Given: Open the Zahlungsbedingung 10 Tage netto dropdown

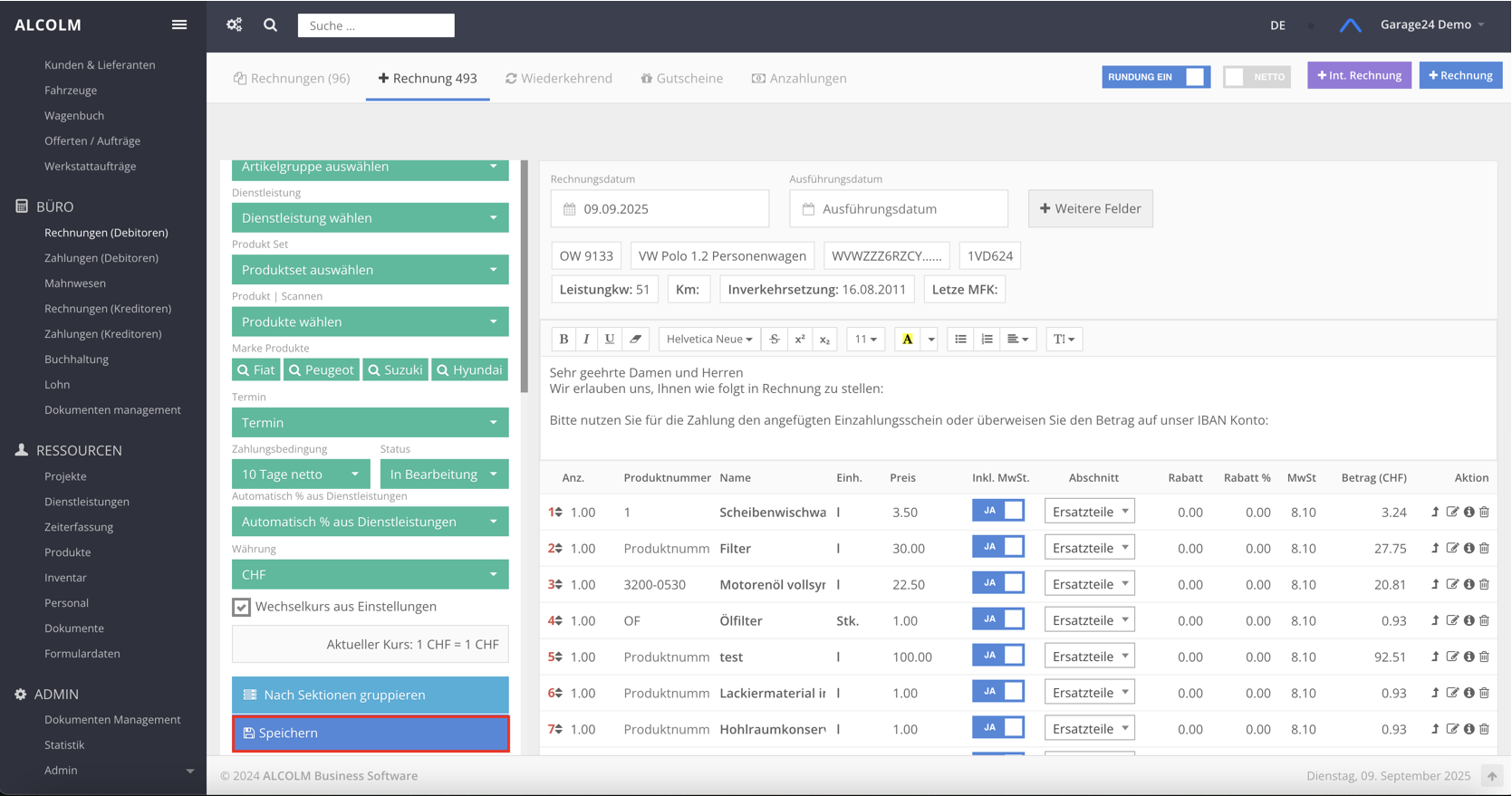Looking at the screenshot, I should tap(300, 475).
